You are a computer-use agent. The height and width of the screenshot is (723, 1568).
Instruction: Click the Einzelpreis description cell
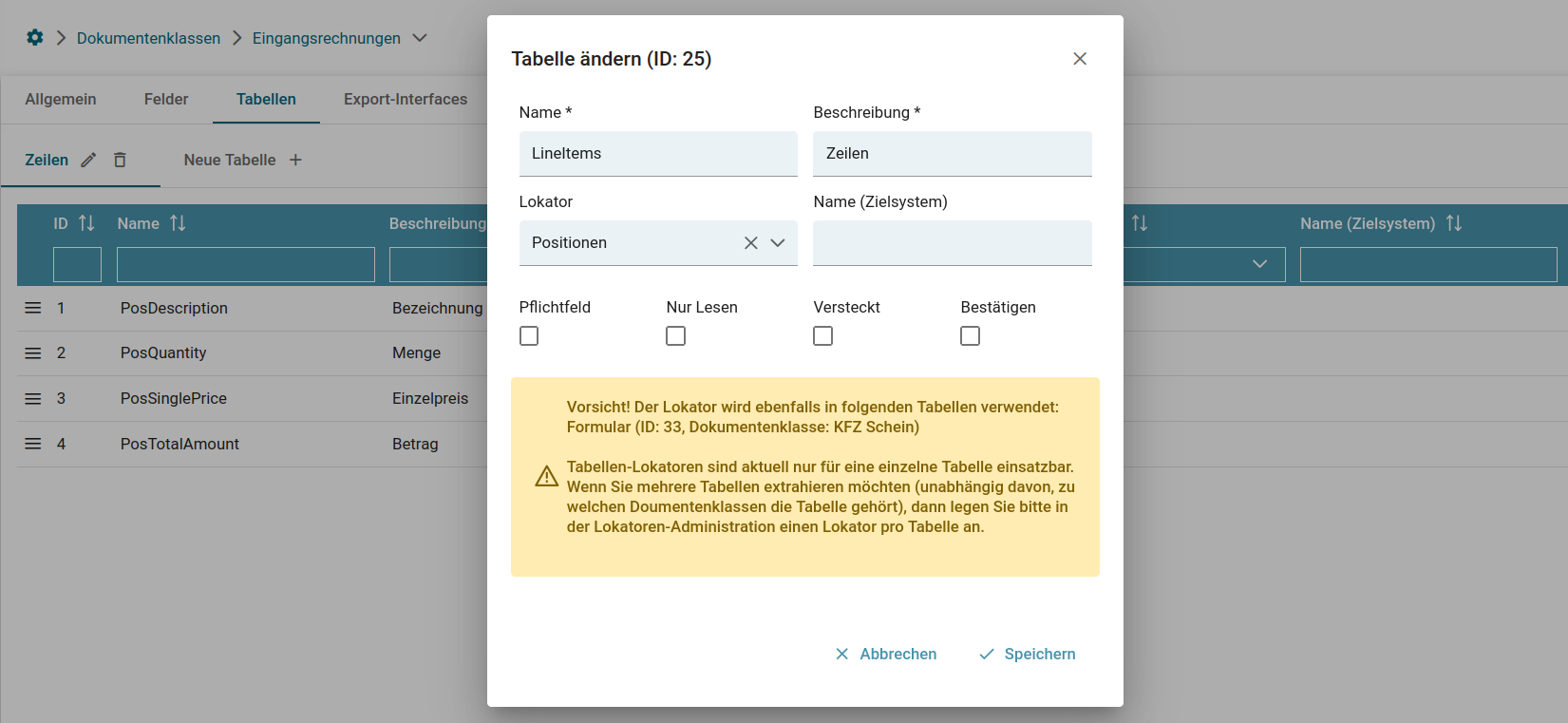pos(430,399)
